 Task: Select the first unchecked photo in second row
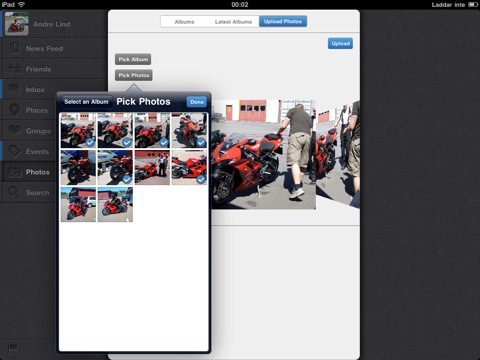point(78,167)
